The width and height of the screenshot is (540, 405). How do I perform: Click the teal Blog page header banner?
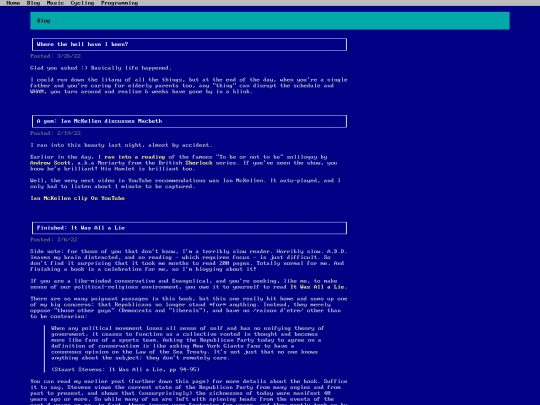(270, 21)
